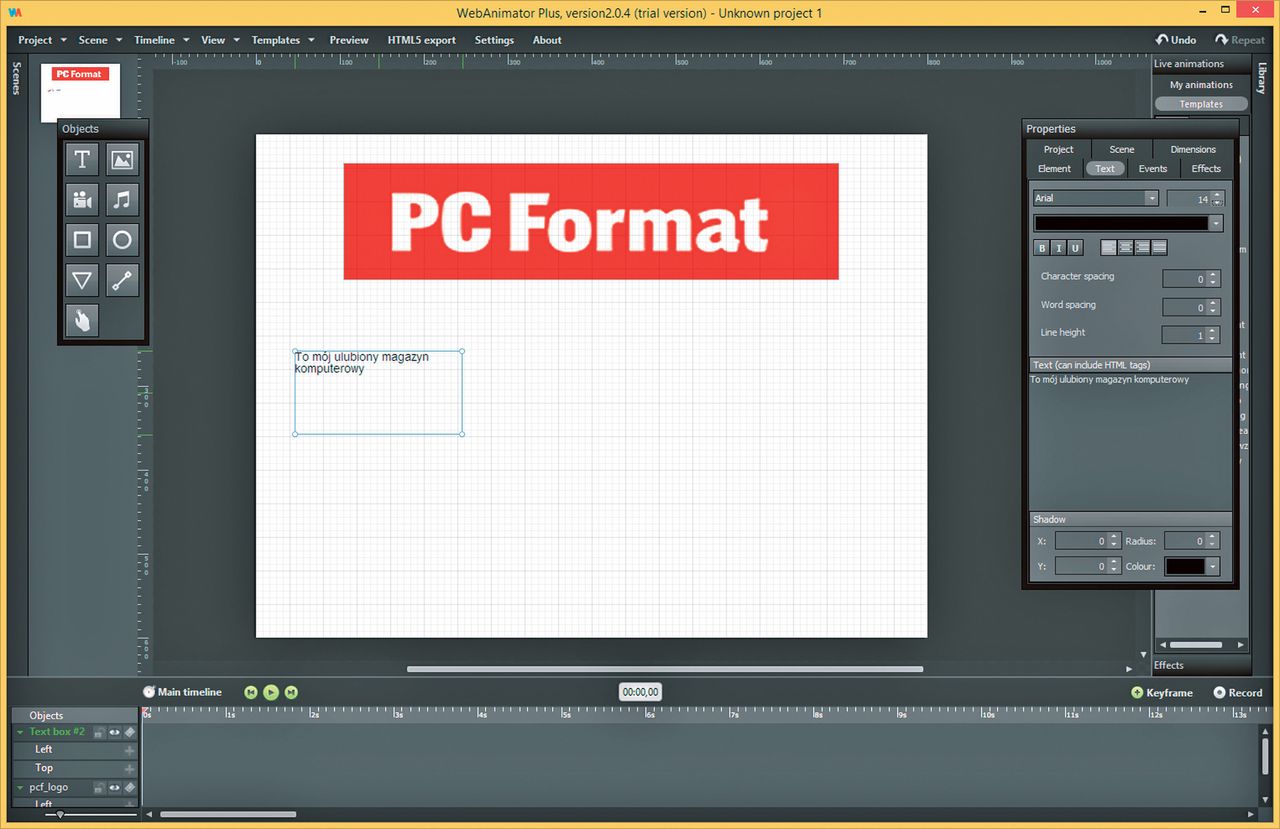This screenshot has width=1280, height=829.
Task: Select the Templates library button
Action: tap(1201, 104)
